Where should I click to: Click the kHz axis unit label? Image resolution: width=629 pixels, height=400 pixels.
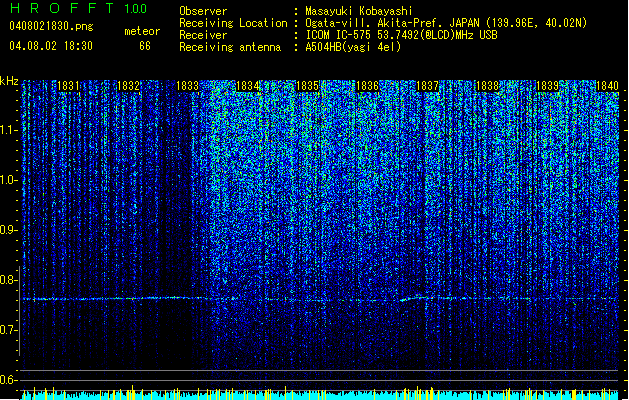click(9, 81)
